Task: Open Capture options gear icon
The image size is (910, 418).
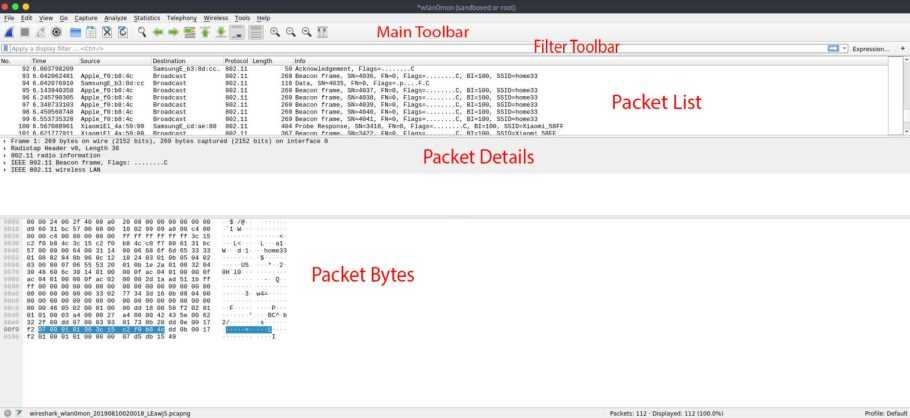Action: coord(56,32)
